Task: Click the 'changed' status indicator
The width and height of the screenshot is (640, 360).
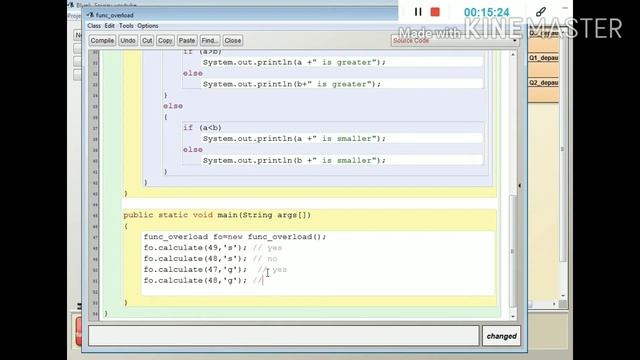Action: pos(501,336)
